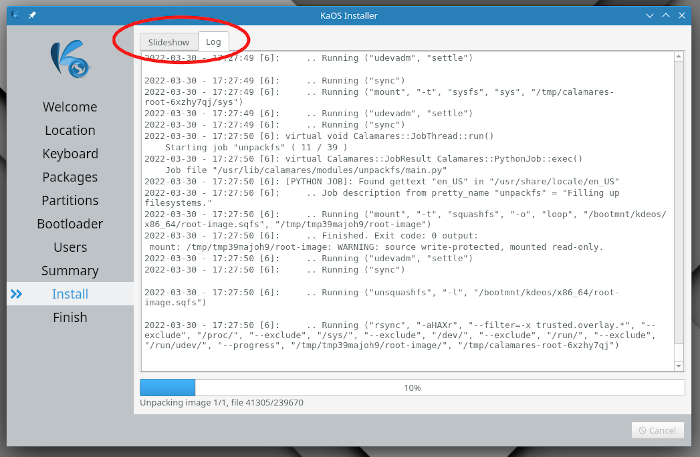Click the Cancel button

click(x=658, y=430)
